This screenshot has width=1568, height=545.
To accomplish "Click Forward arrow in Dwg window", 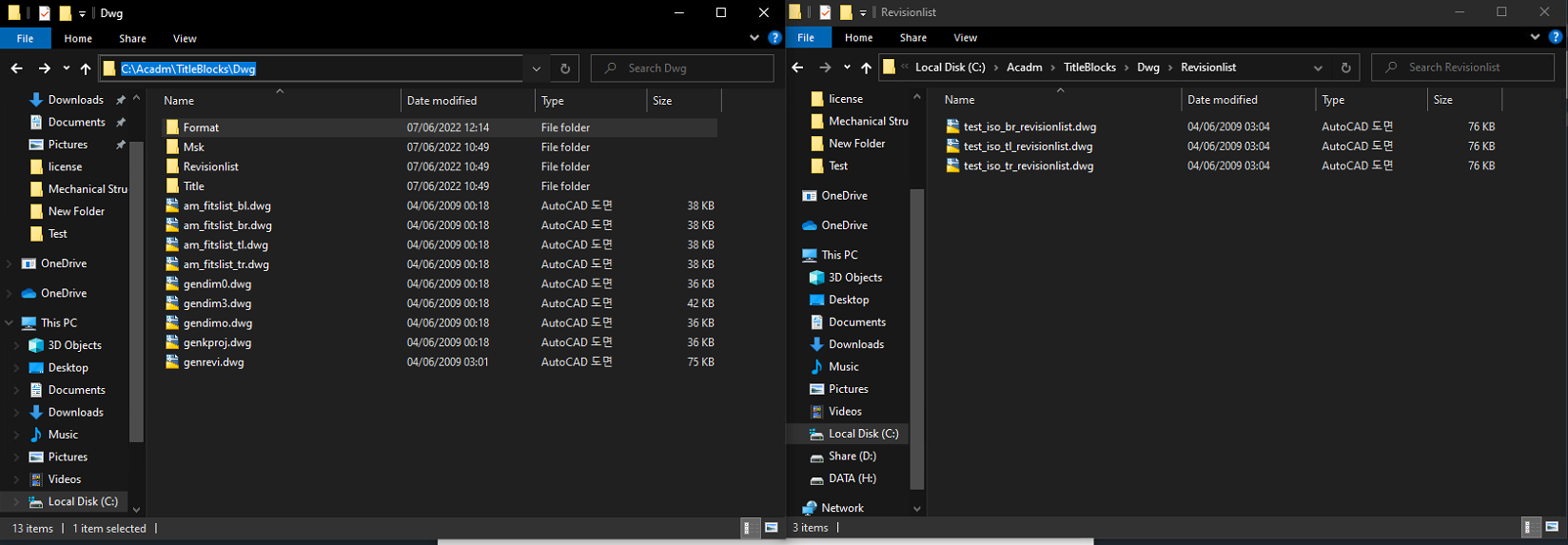I will tap(44, 68).
